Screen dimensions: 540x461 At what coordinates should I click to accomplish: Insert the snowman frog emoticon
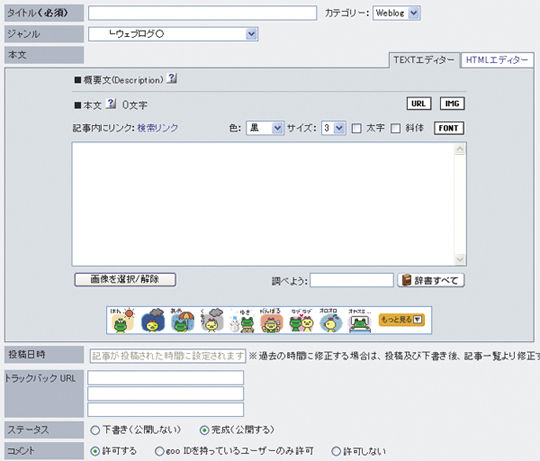(242, 321)
